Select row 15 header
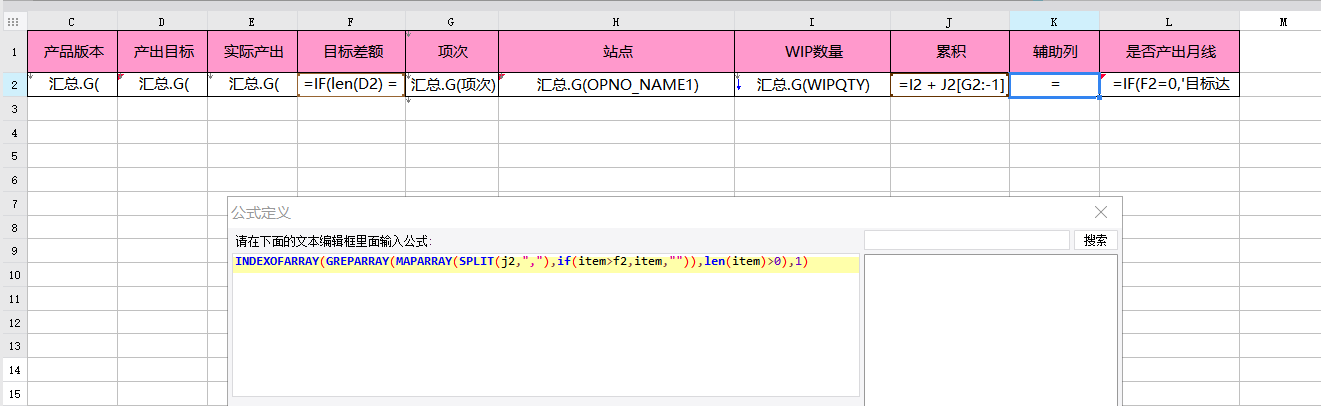Screen dimensions: 1321x406 click(13, 394)
